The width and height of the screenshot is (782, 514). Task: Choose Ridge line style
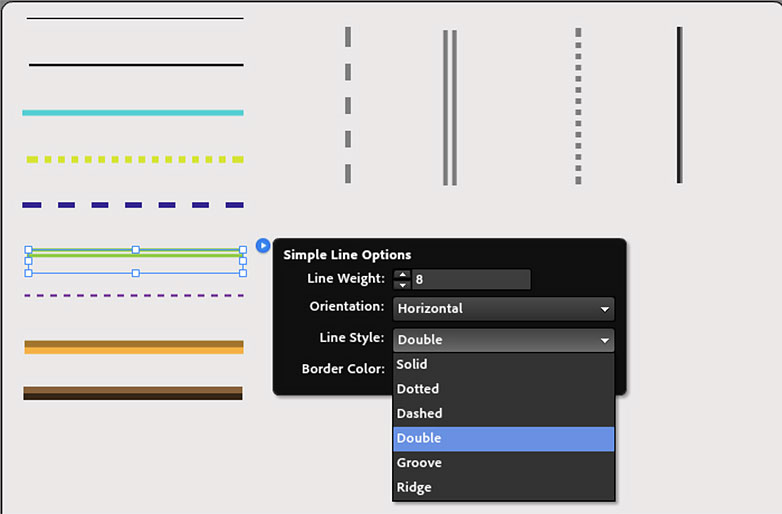coord(504,488)
